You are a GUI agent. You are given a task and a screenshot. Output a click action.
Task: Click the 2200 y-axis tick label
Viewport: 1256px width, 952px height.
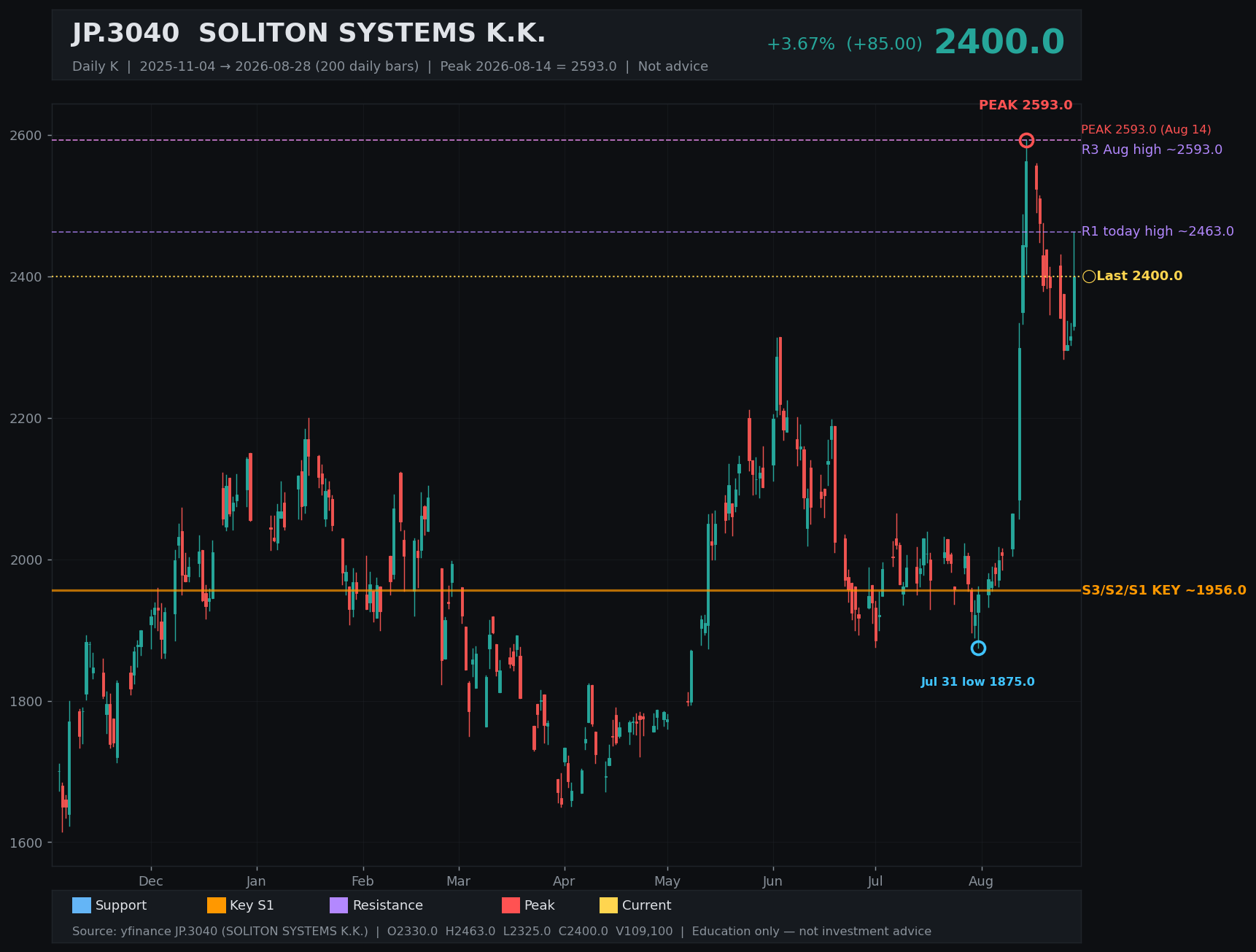(26, 419)
